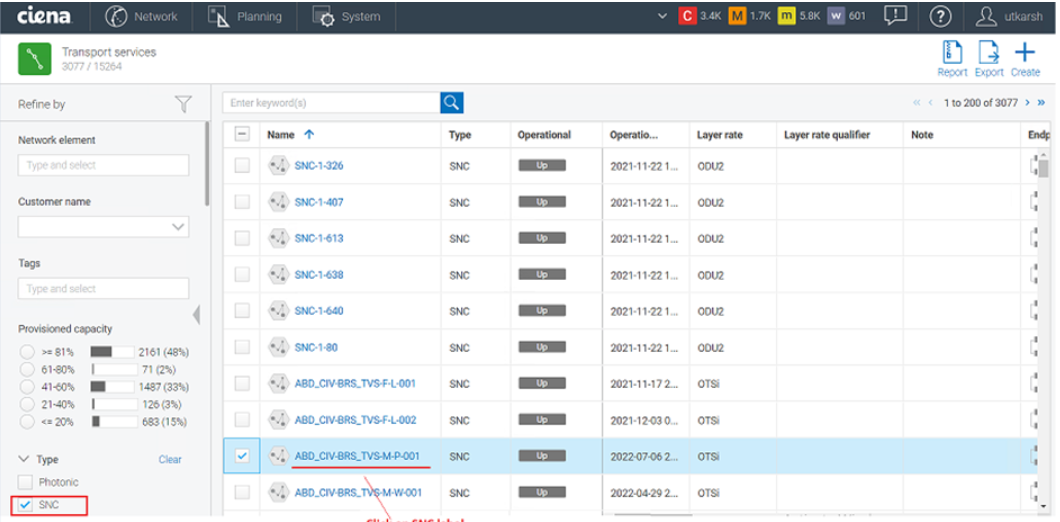
Task: Click the 41-60% capacity bar
Action: (x=112, y=387)
